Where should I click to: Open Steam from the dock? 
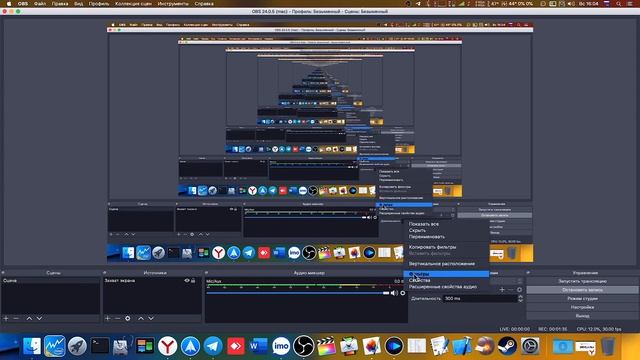tap(507, 346)
